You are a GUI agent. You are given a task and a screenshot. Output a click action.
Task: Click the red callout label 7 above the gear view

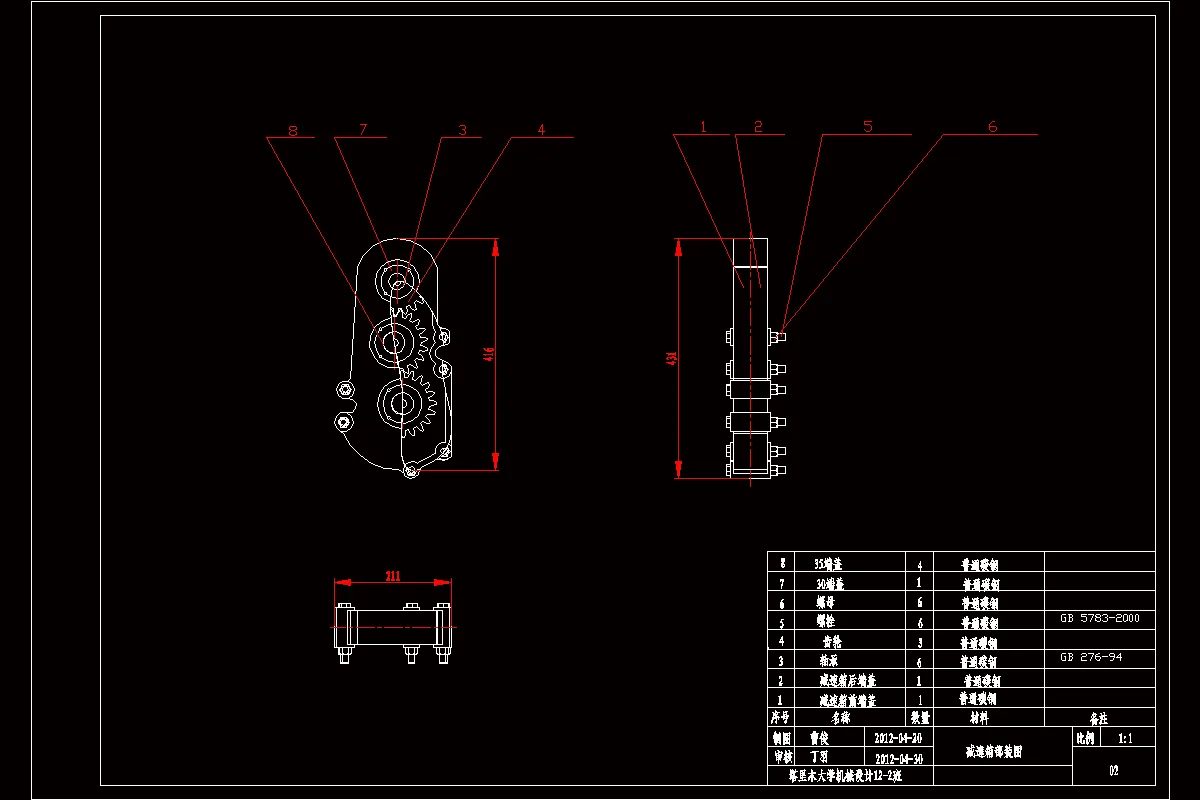pyautogui.click(x=363, y=130)
